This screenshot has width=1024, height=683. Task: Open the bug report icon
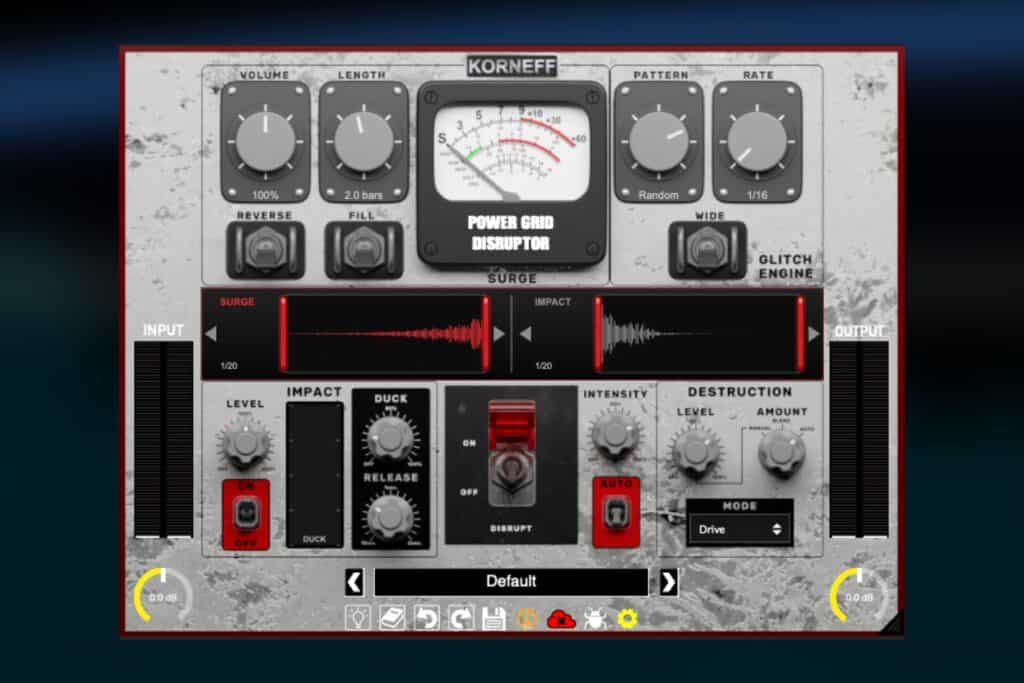(595, 618)
